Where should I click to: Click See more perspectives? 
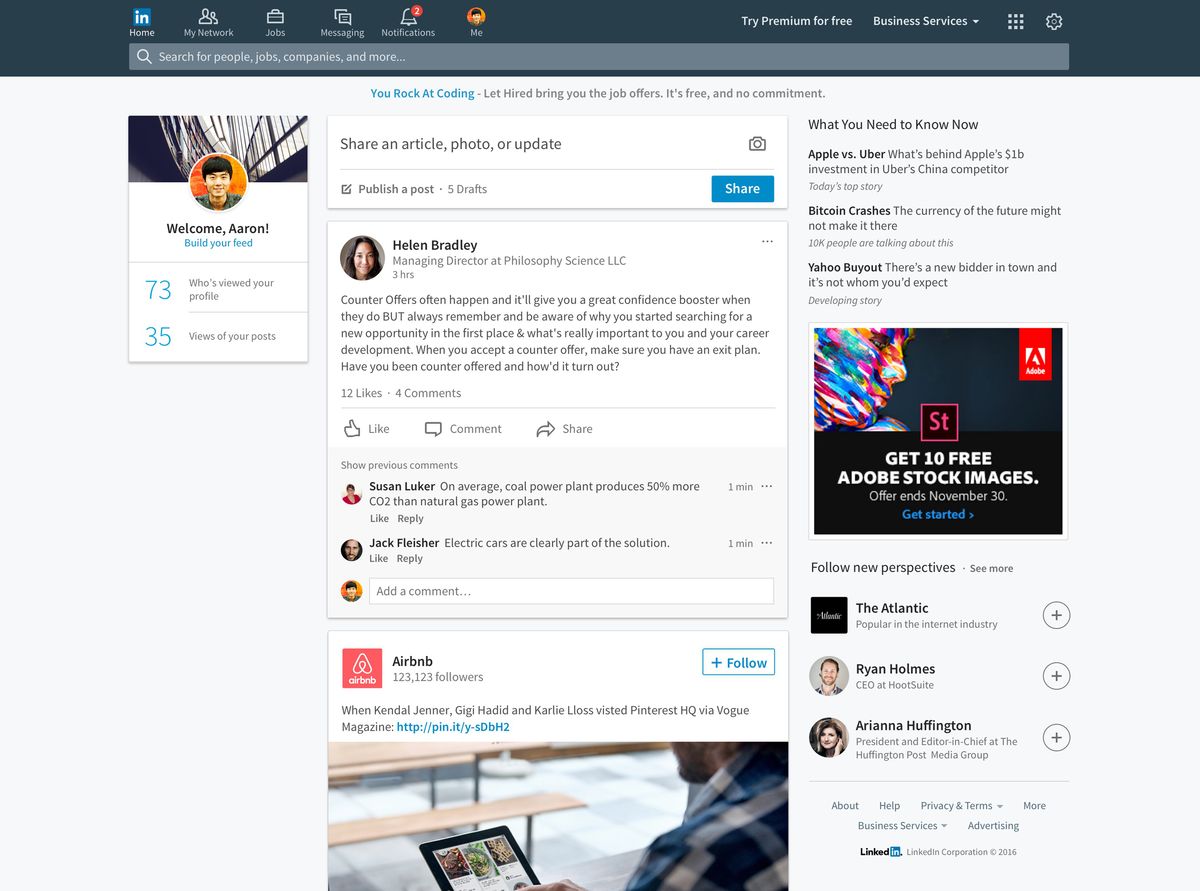click(991, 569)
